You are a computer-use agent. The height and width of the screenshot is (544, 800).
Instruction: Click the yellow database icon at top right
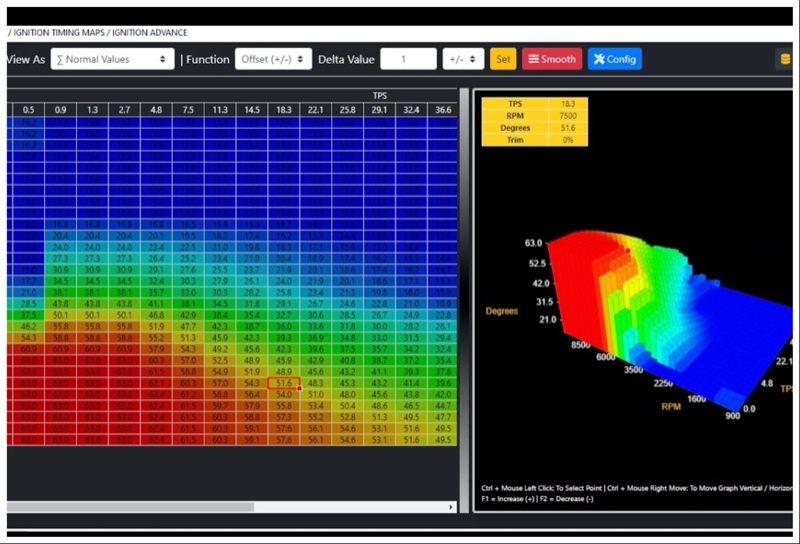coord(784,59)
